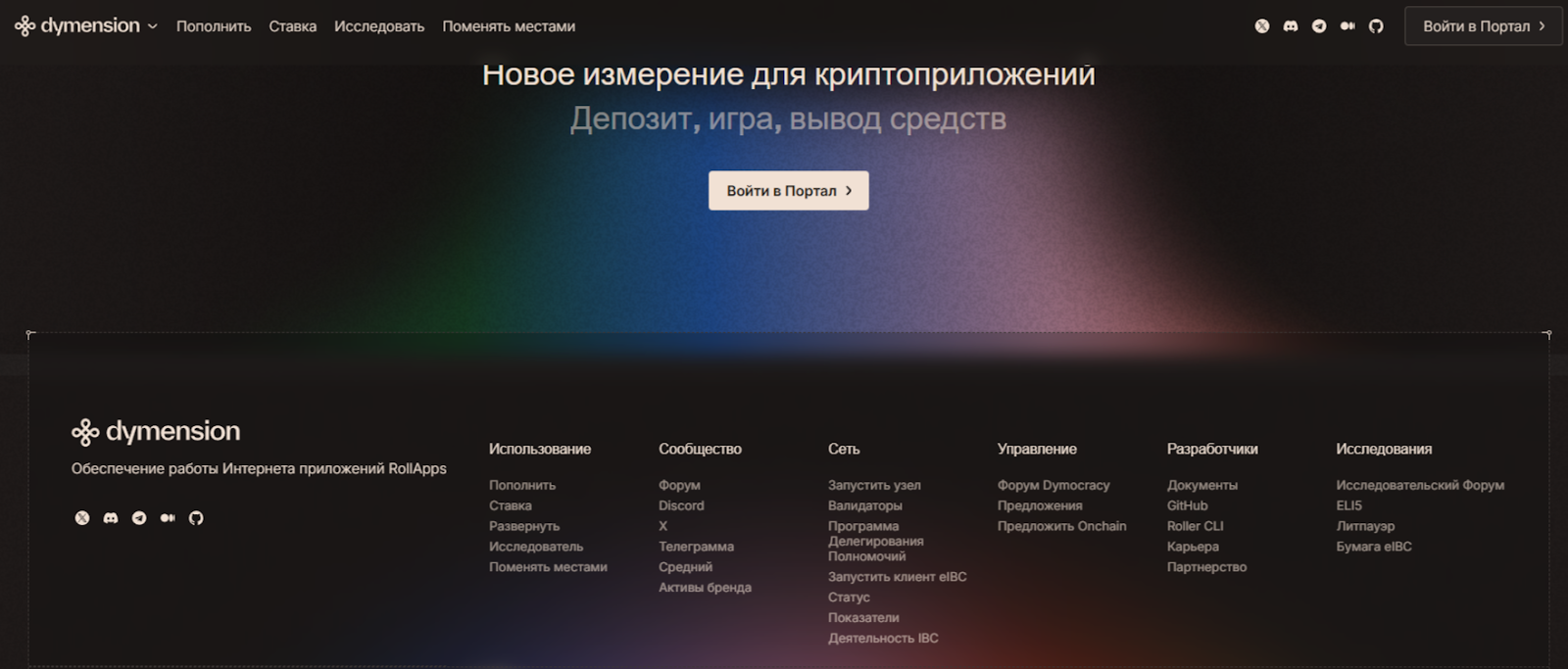The image size is (1568, 669).
Task: Open X text link under Сообщество
Action: (x=663, y=526)
